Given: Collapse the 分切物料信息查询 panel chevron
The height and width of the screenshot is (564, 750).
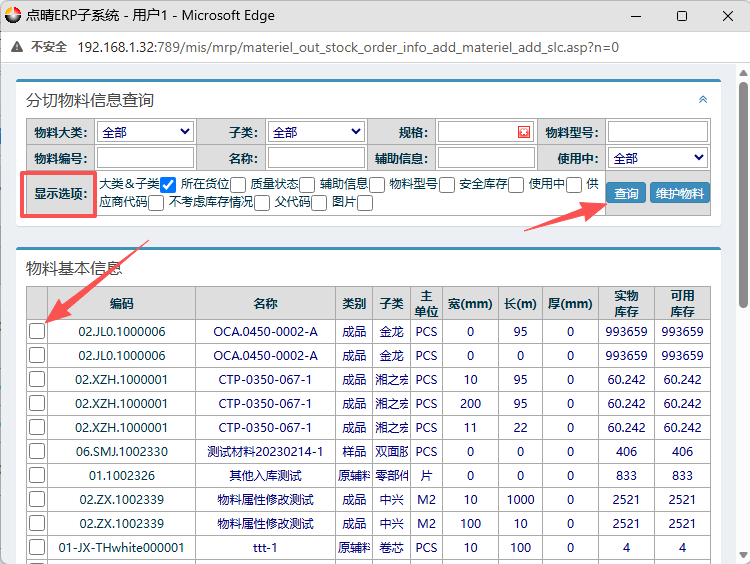Looking at the screenshot, I should pos(703,100).
